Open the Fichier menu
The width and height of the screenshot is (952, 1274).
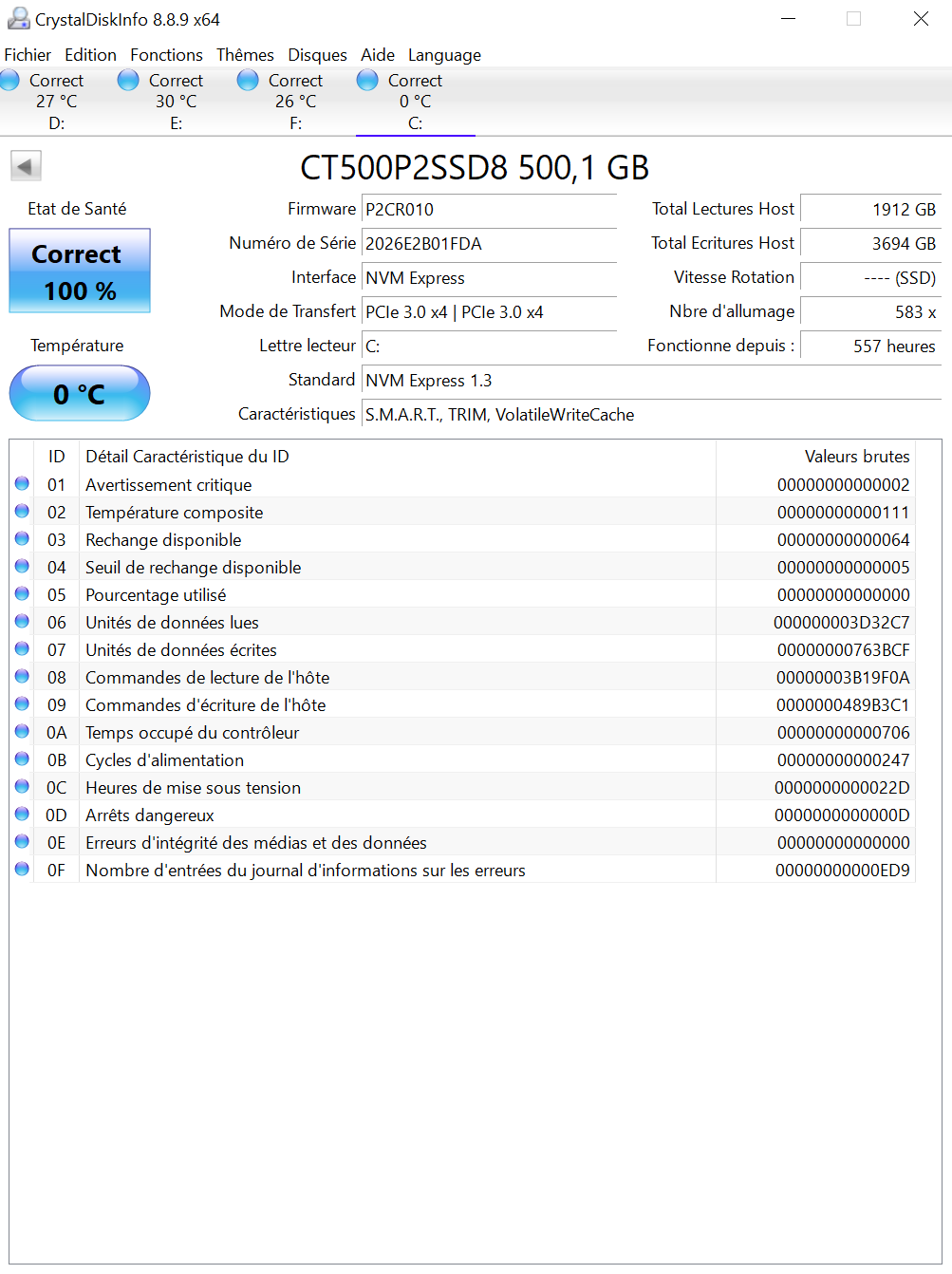click(x=28, y=55)
